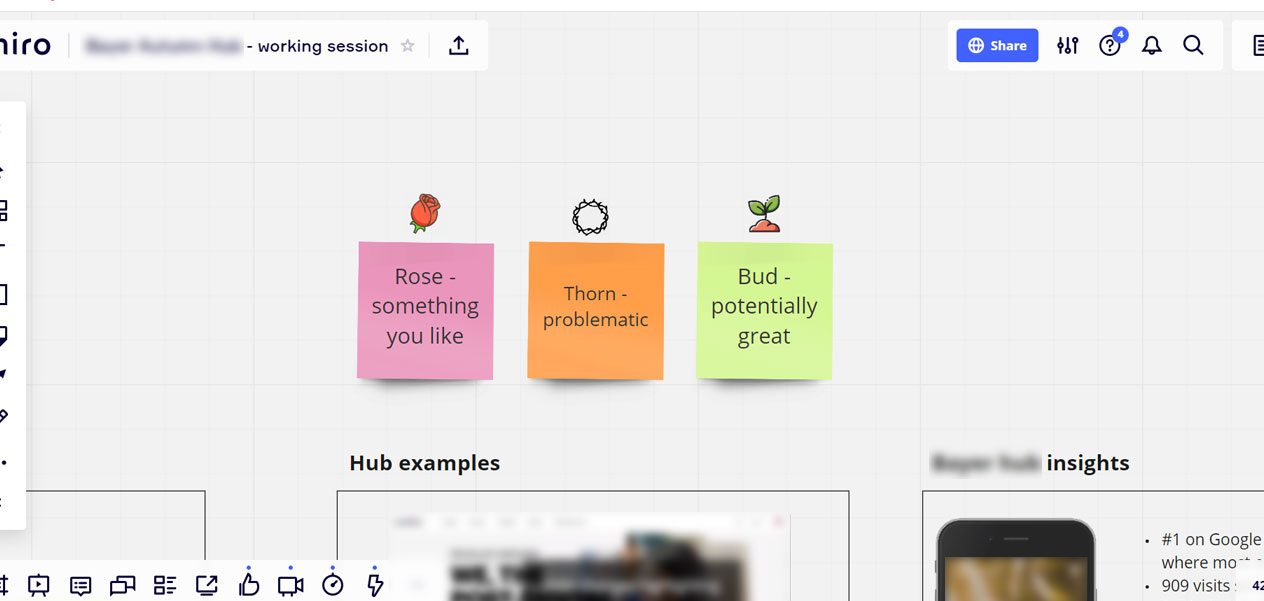The width and height of the screenshot is (1264, 601).
Task: Open the timer icon
Action: click(333, 586)
